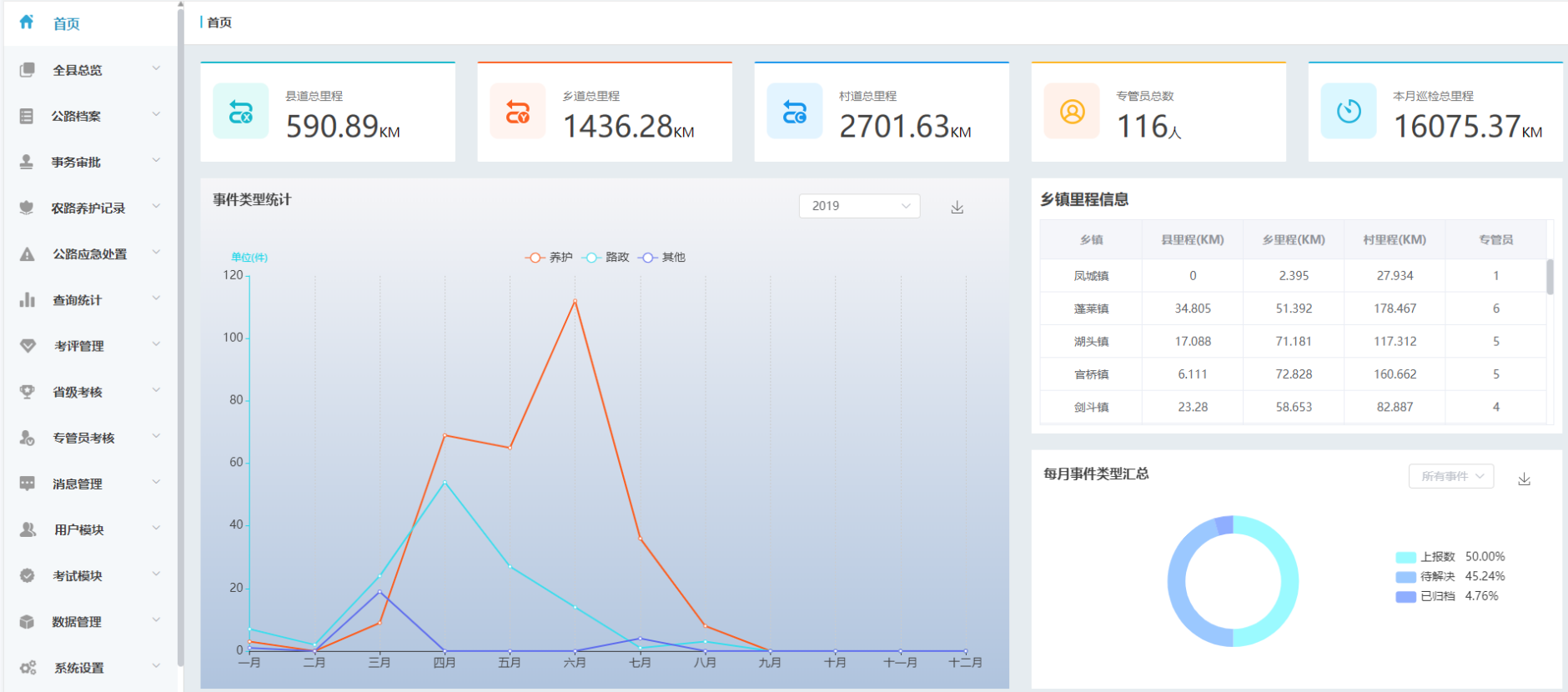Click the 乡镇里程信息 table scrollbar

pos(1550,277)
